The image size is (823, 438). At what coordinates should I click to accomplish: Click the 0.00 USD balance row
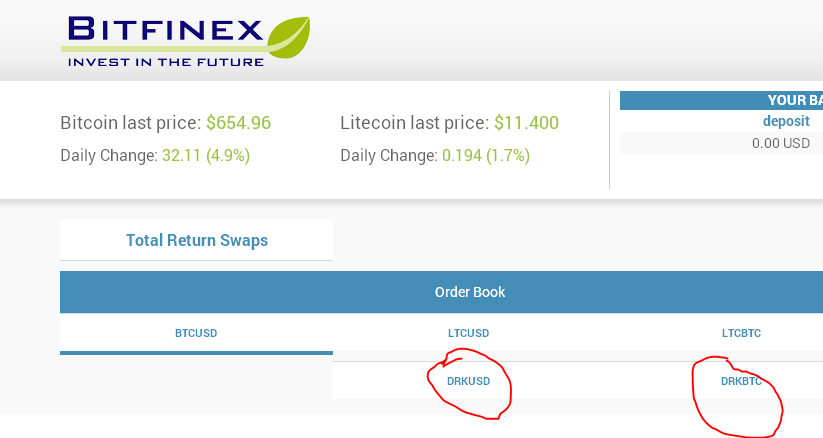coord(780,143)
